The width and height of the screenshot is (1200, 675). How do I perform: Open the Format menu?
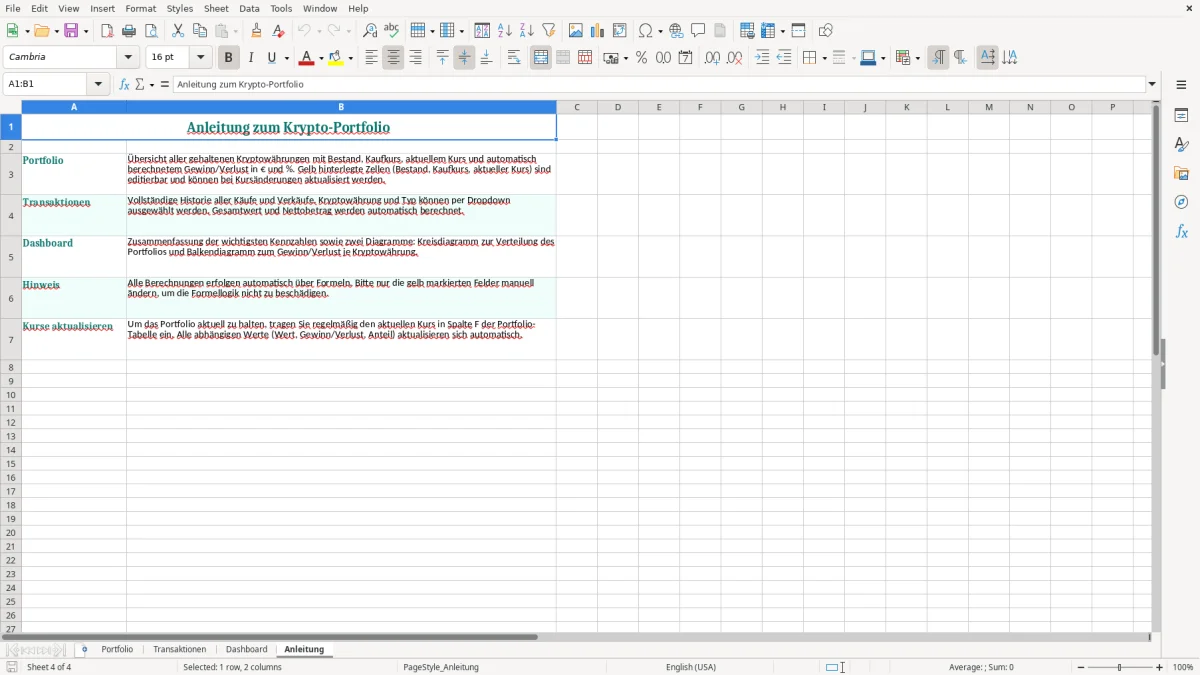coord(141,8)
